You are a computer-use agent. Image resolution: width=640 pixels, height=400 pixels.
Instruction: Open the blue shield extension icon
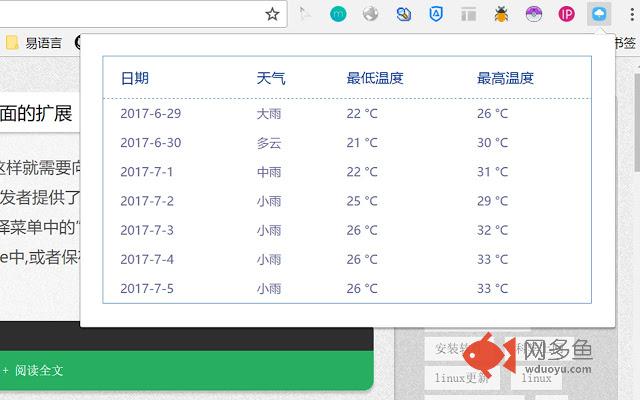436,14
